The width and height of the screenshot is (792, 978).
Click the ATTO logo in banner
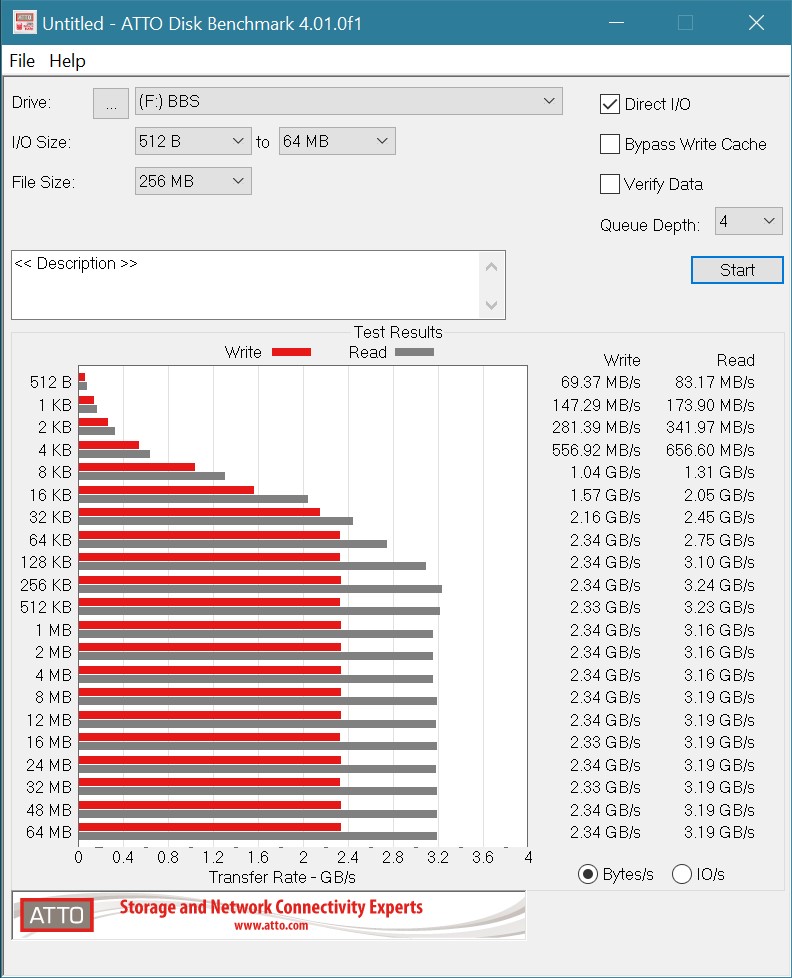click(57, 915)
